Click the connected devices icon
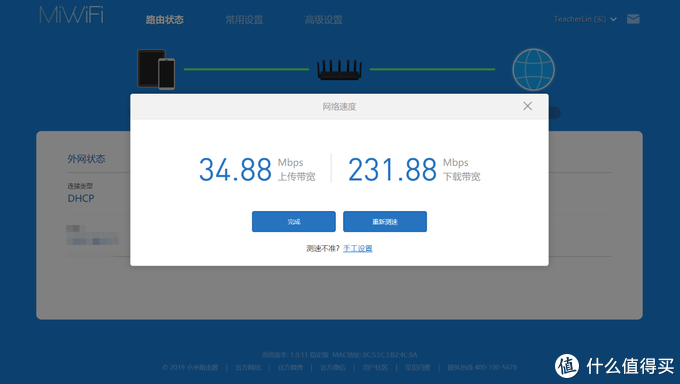This screenshot has height=384, width=680. (156, 69)
